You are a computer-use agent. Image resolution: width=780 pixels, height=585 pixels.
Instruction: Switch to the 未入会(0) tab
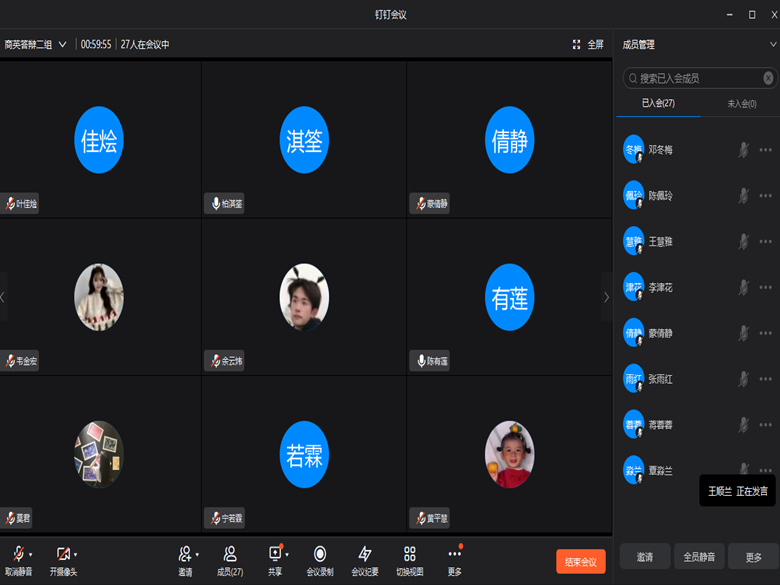point(740,103)
